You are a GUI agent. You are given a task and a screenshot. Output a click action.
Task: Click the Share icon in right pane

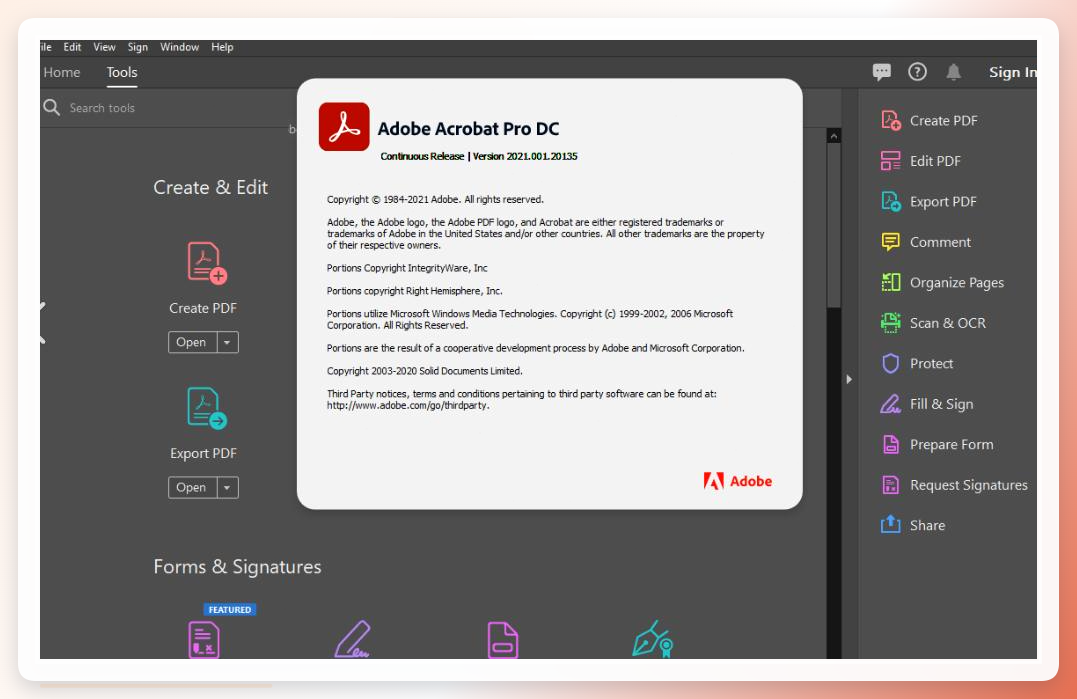[890, 525]
